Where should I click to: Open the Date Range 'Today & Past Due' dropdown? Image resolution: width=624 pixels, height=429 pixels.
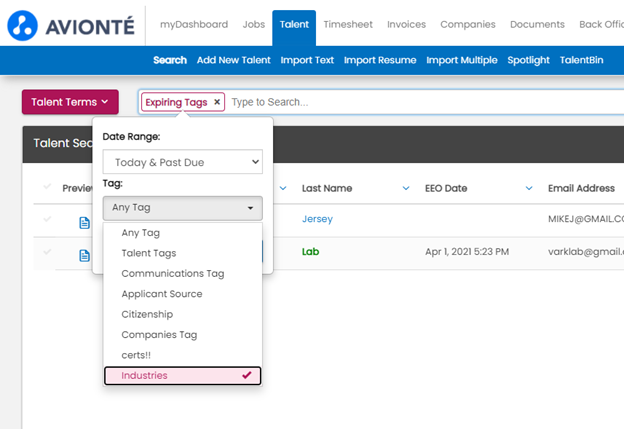tap(182, 161)
